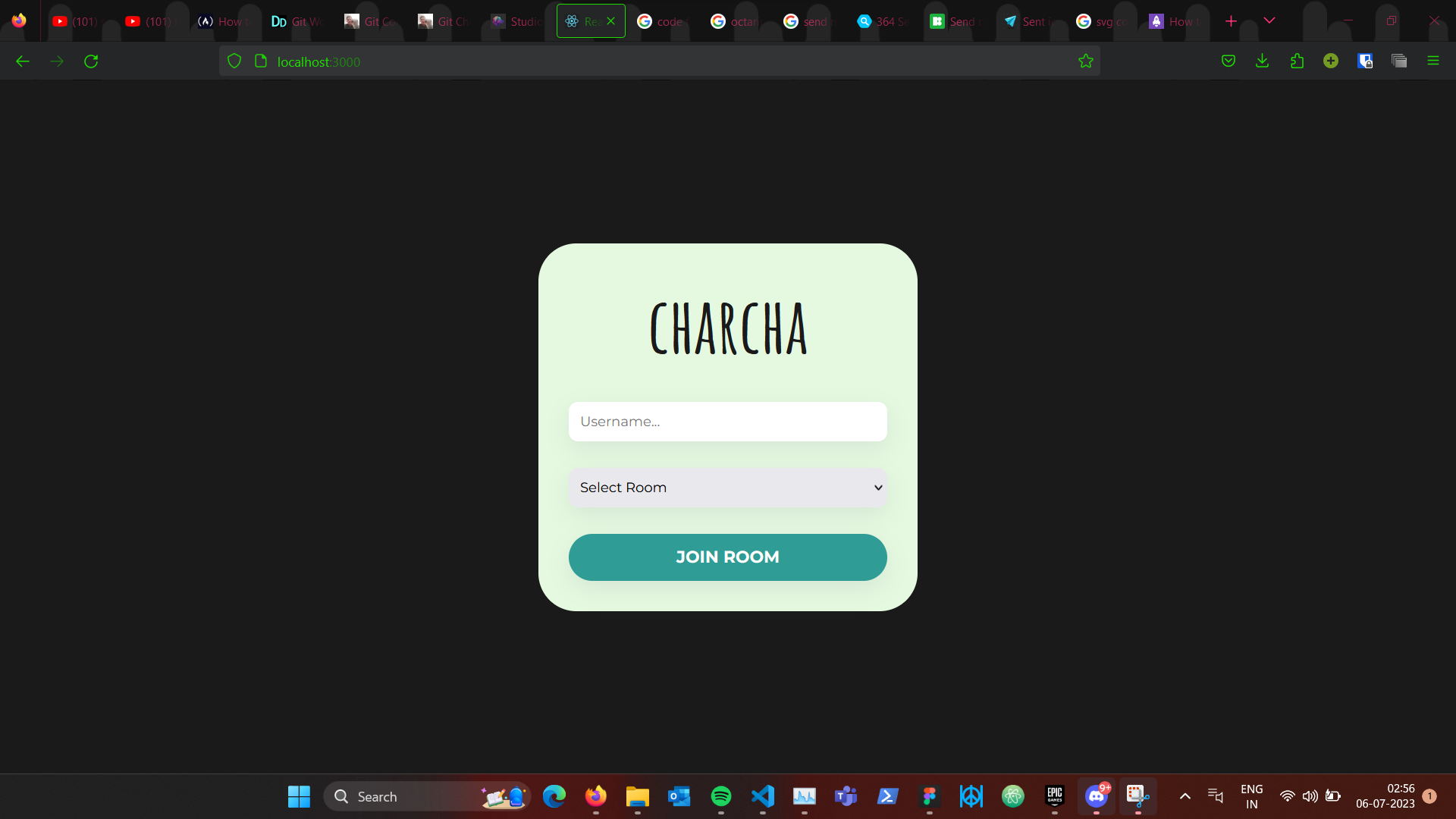Screen dimensions: 1456x819
Task: Launch Figma from the taskbar
Action: coord(930,796)
